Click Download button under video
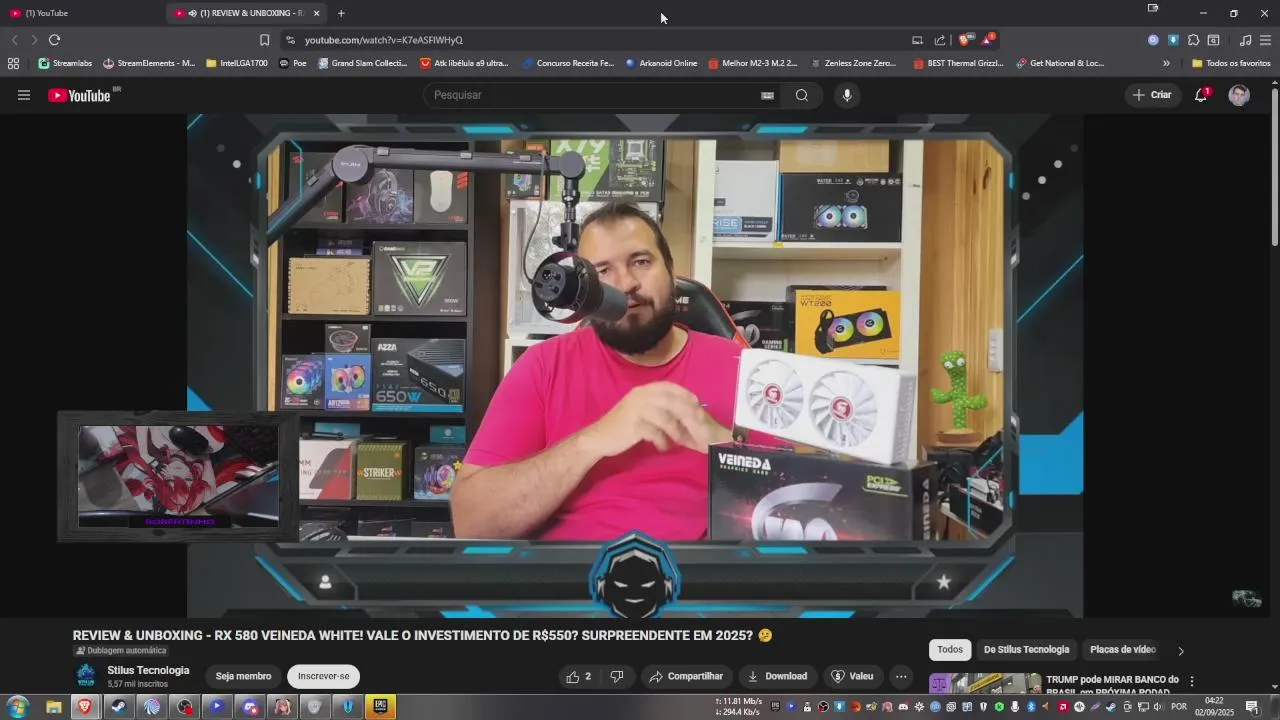 click(777, 677)
